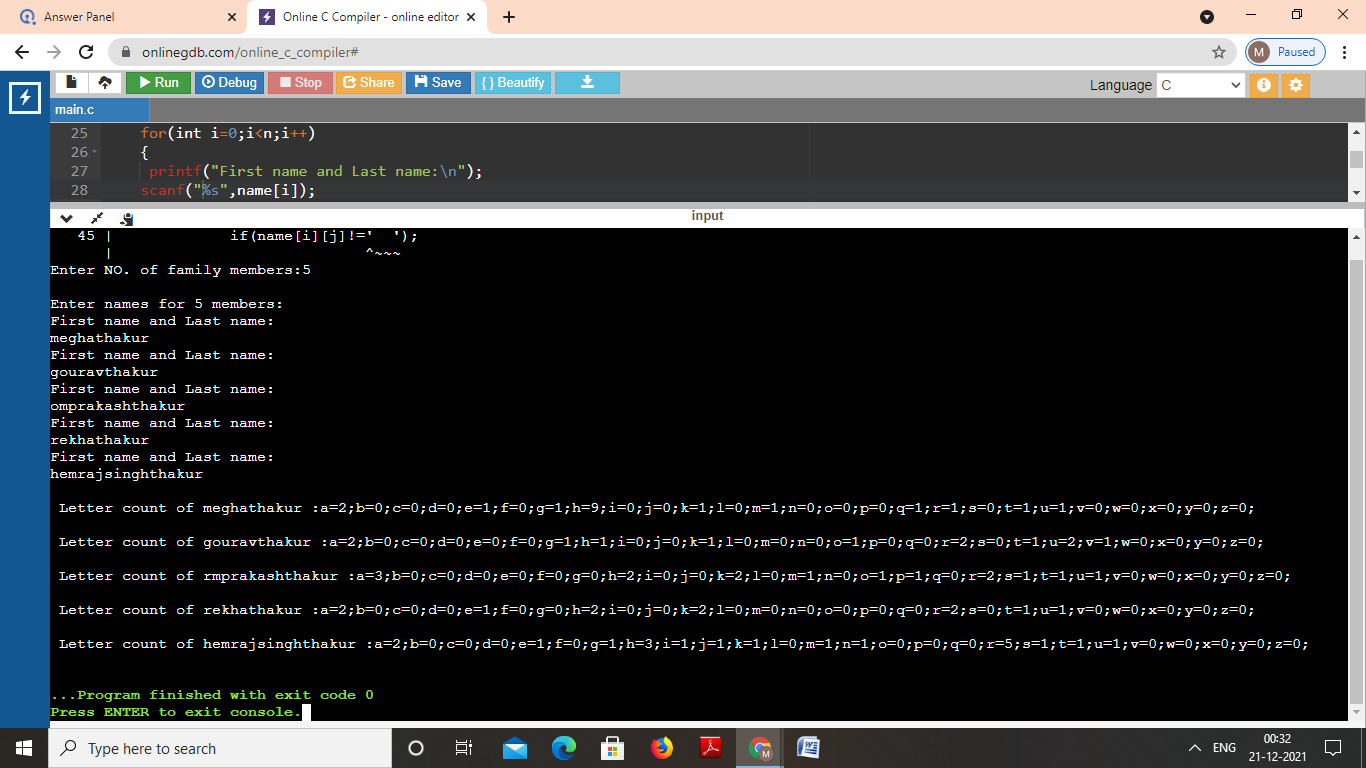The image size is (1366, 768).
Task: Click the OnlineGDB lightning logo
Action: coord(24,98)
